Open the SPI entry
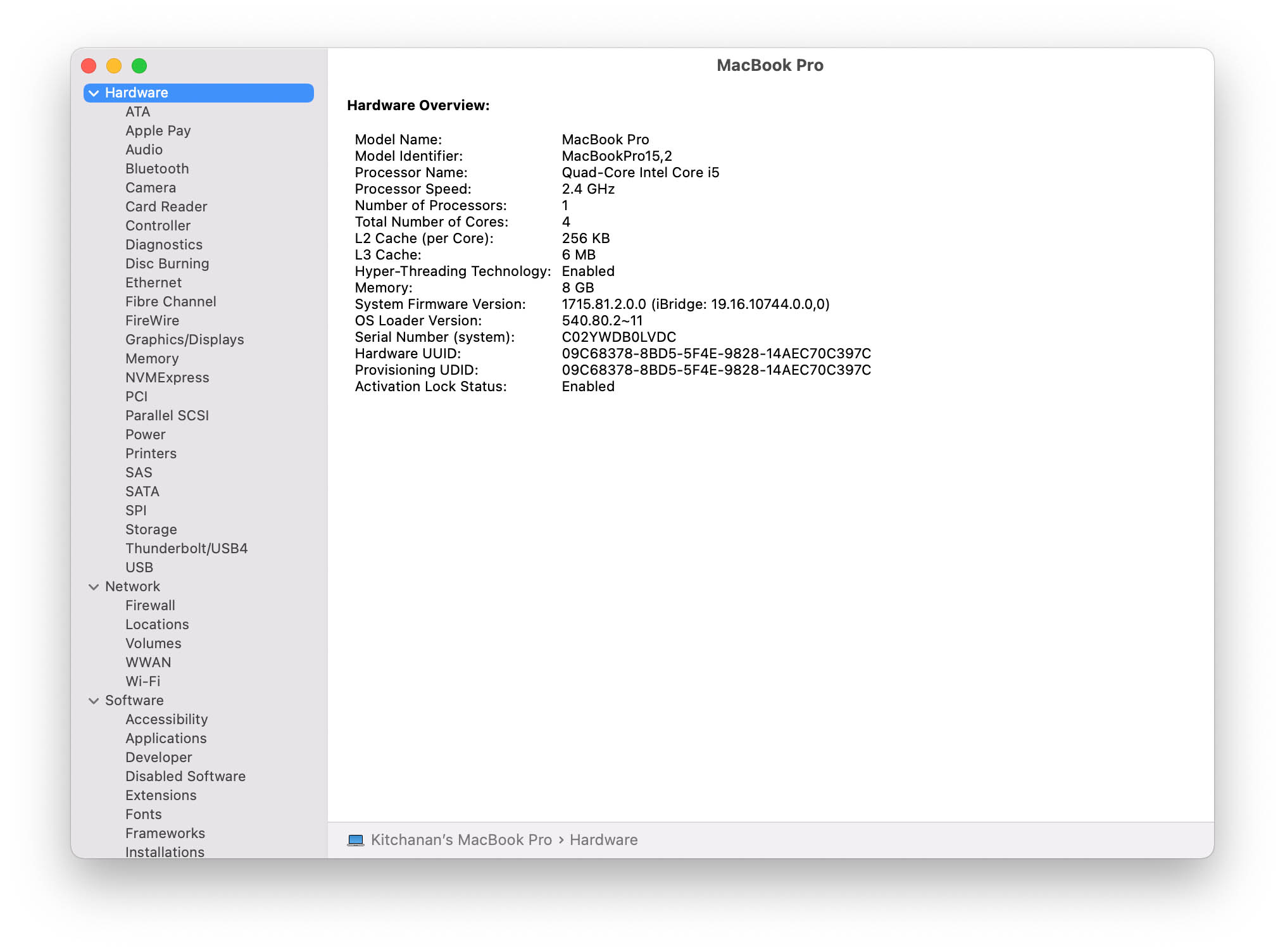 [135, 511]
